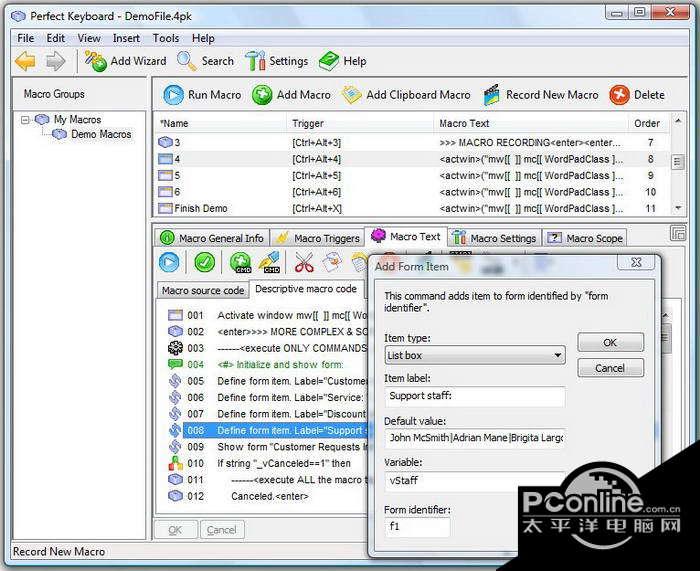700x571 pixels.
Task: Select code line 002 enter MORE COMPLEX
Action: (267, 332)
